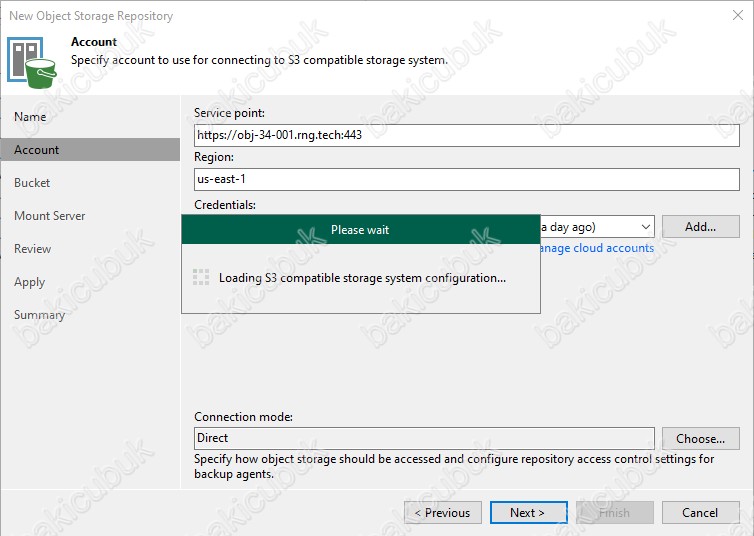Expand the Credentials dropdown arrow
Viewport: 754px width, 536px height.
click(x=643, y=227)
